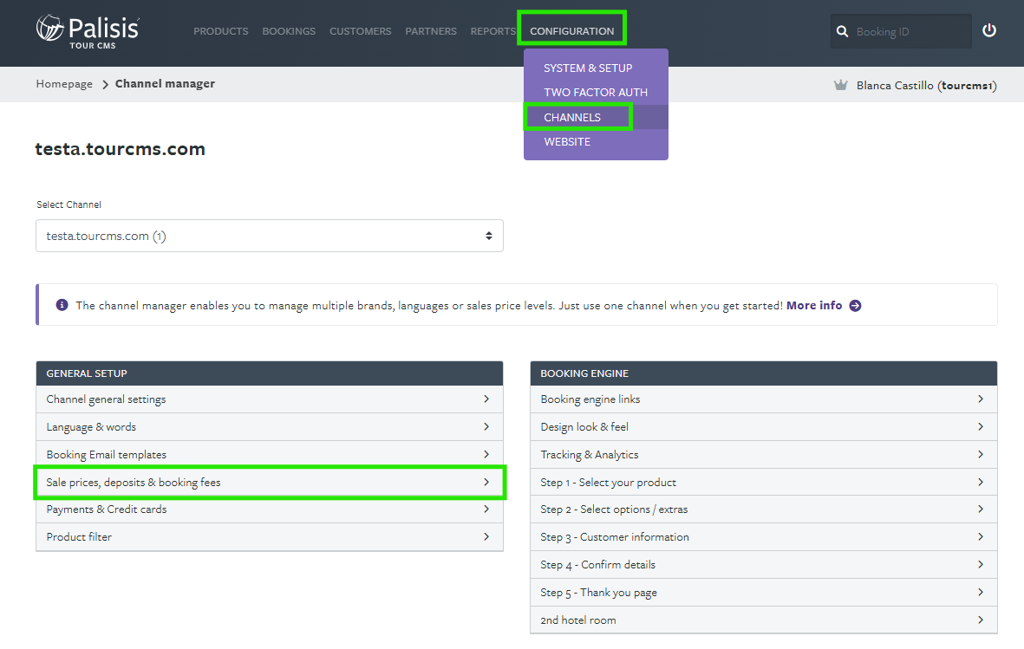Screen dimensions: 1024x649
Task: Open Product filter settings
Action: point(269,537)
